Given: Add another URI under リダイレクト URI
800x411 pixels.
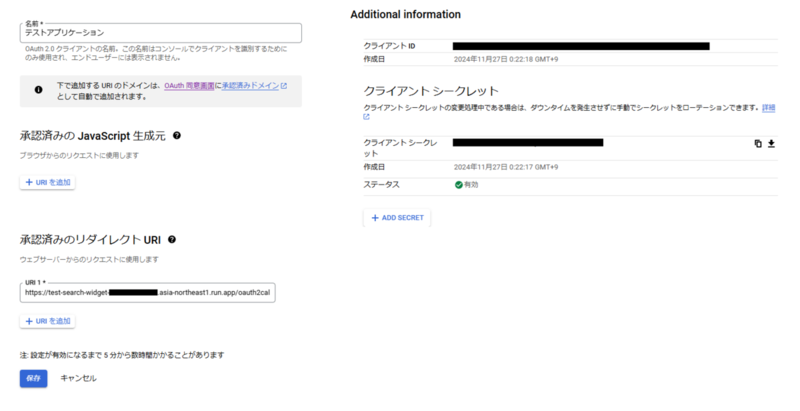Looking at the screenshot, I should pyautogui.click(x=47, y=321).
